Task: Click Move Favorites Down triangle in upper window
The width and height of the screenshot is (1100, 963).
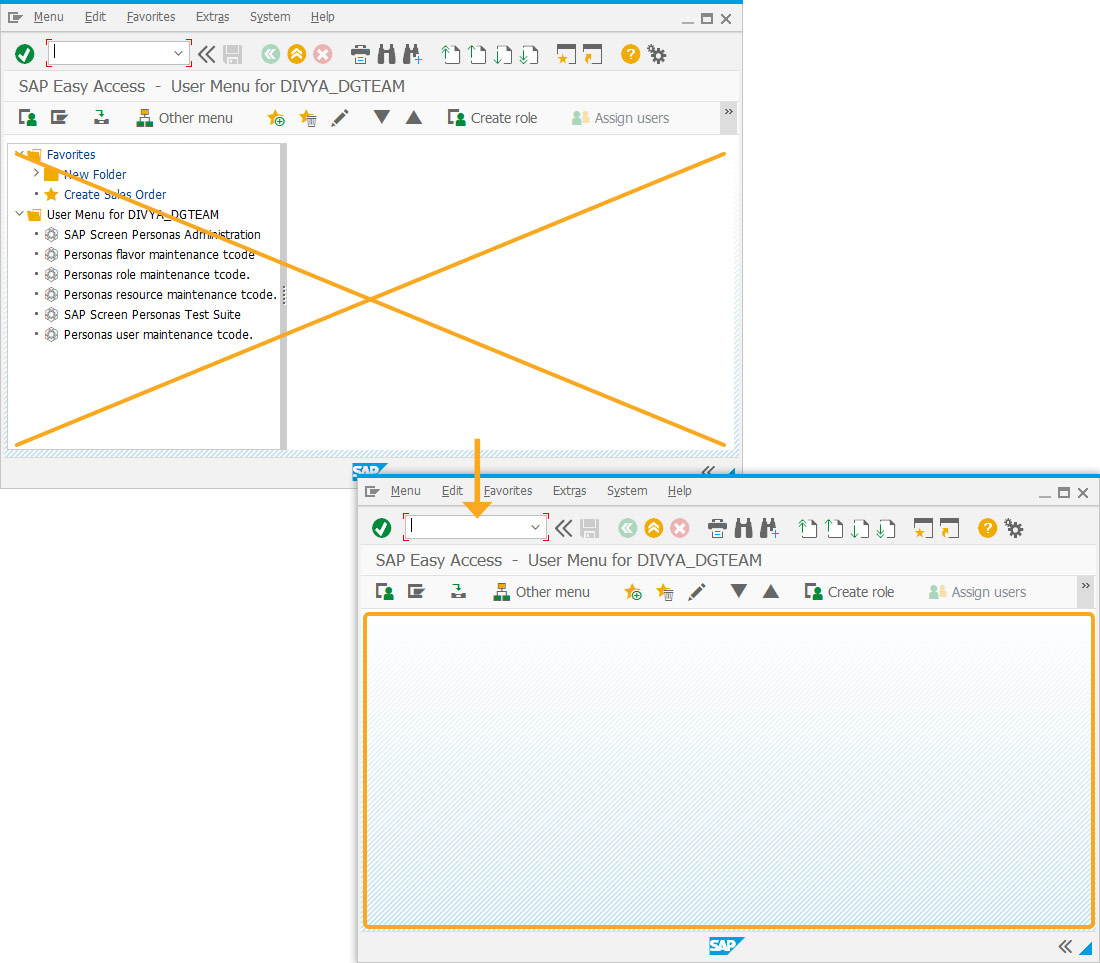Action: (382, 117)
